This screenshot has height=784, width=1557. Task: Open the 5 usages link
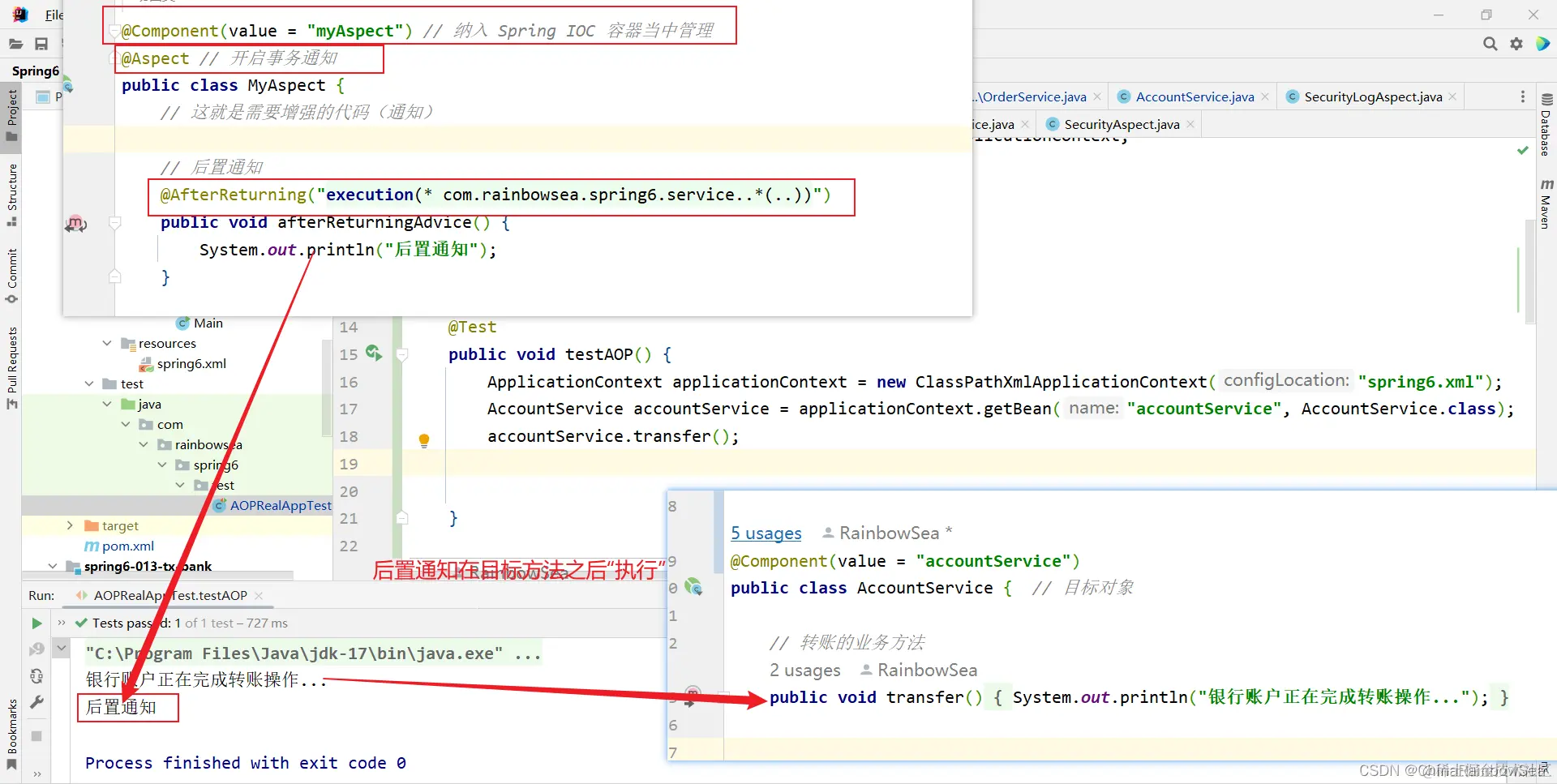[766, 533]
